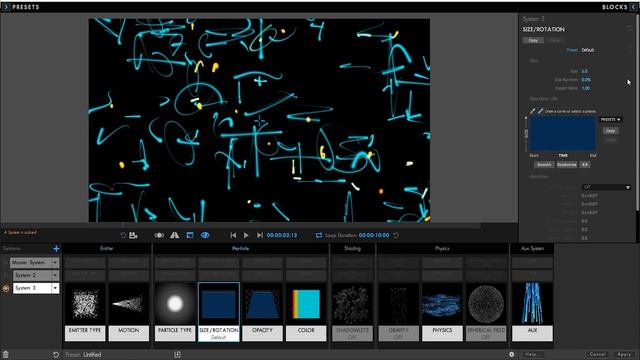
Task: Go to the first frame
Action: pos(233,235)
